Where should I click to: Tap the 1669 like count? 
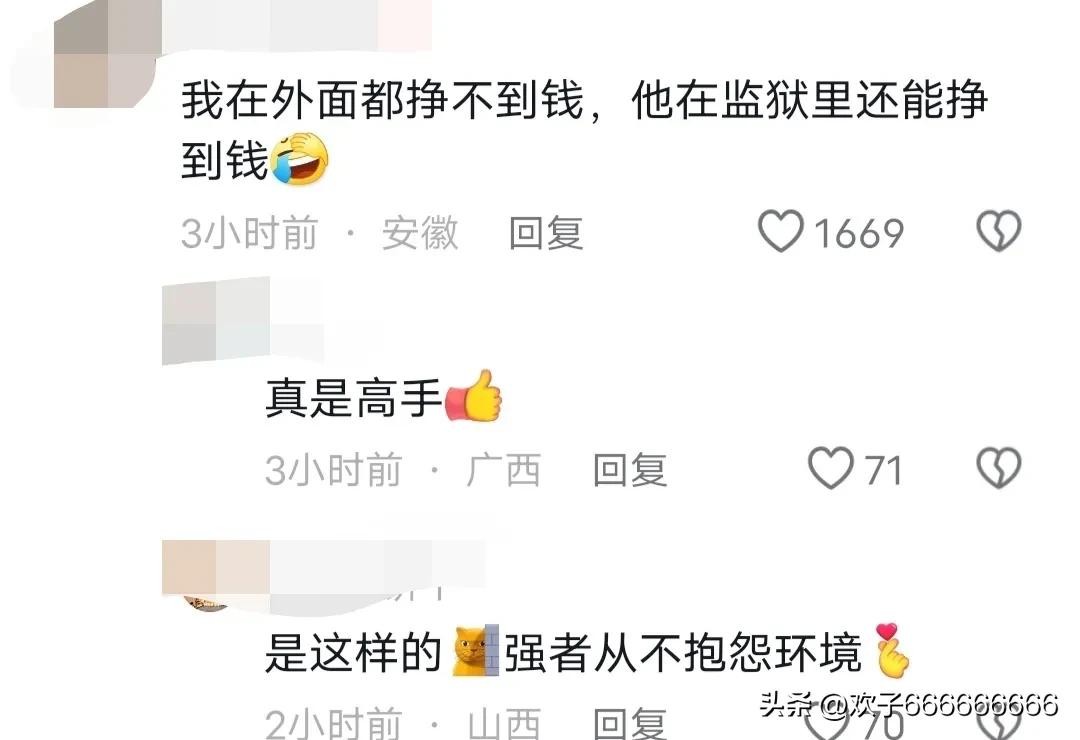[859, 233]
